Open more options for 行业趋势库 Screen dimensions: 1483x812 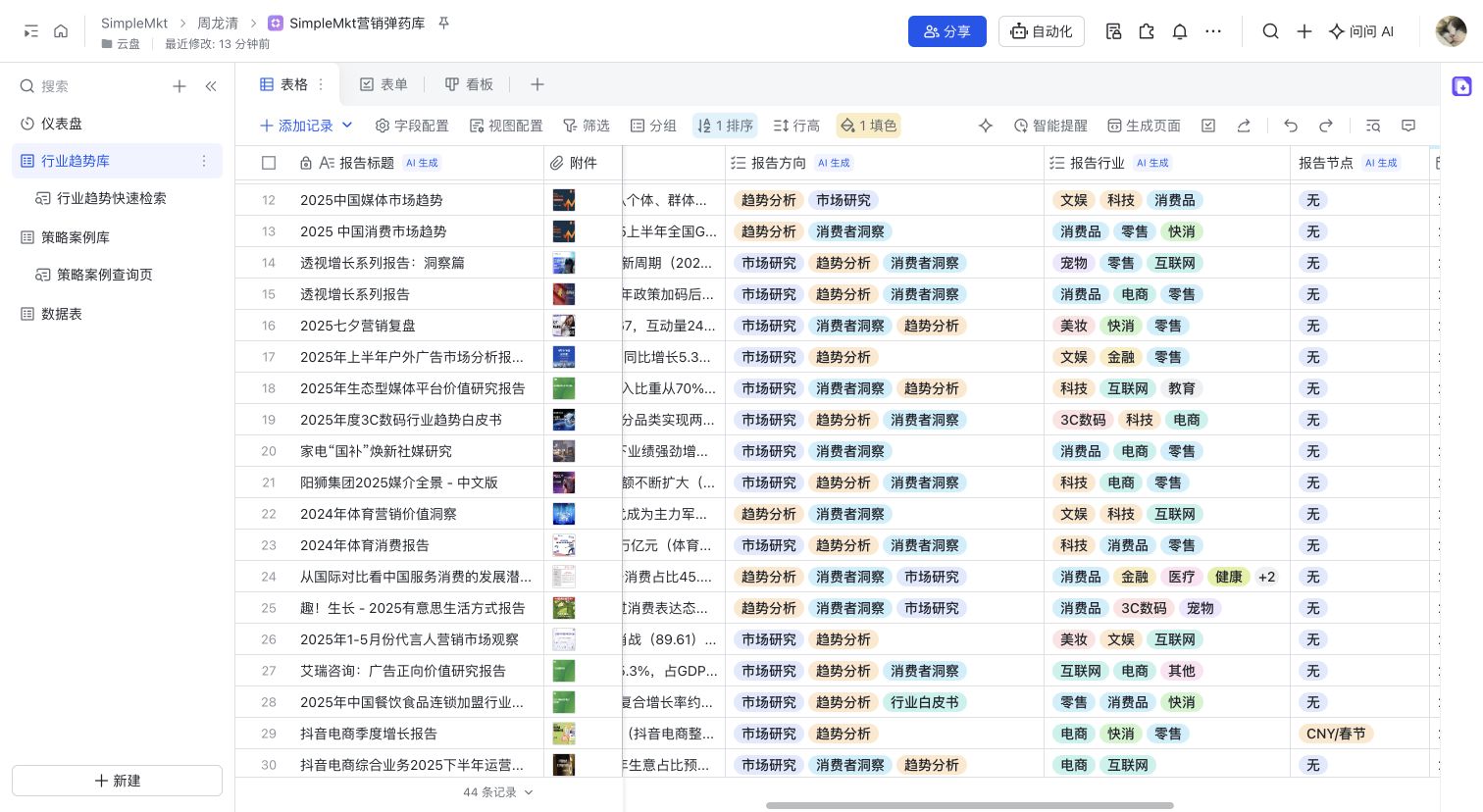click(x=204, y=161)
